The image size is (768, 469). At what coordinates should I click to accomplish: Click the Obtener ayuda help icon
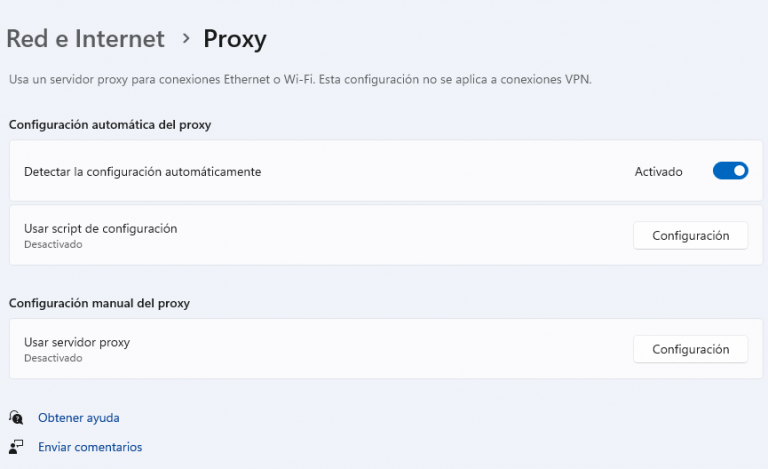(16, 417)
